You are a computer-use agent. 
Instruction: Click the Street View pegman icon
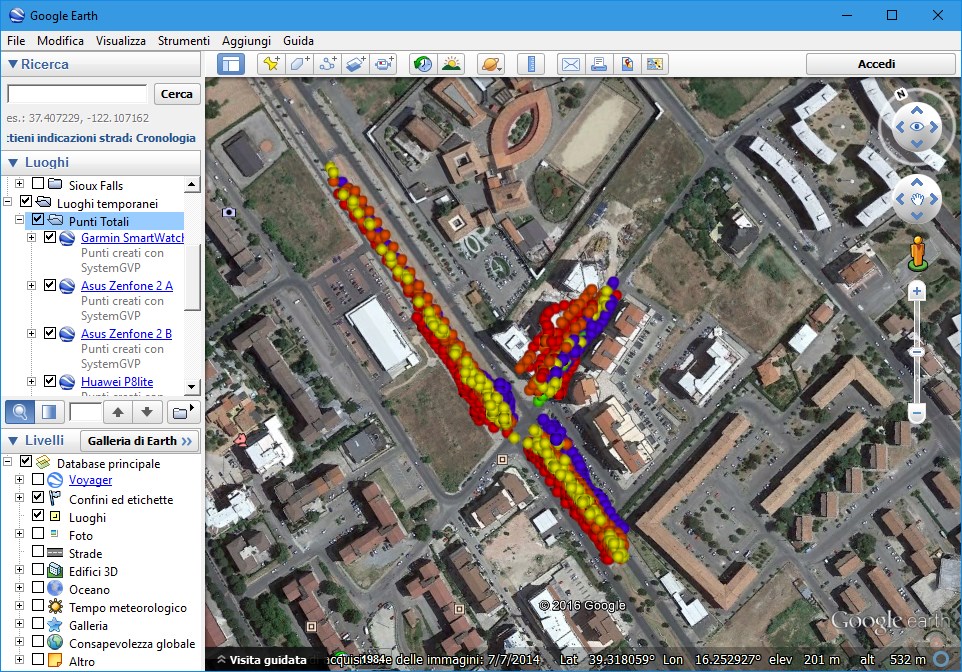pos(917,253)
